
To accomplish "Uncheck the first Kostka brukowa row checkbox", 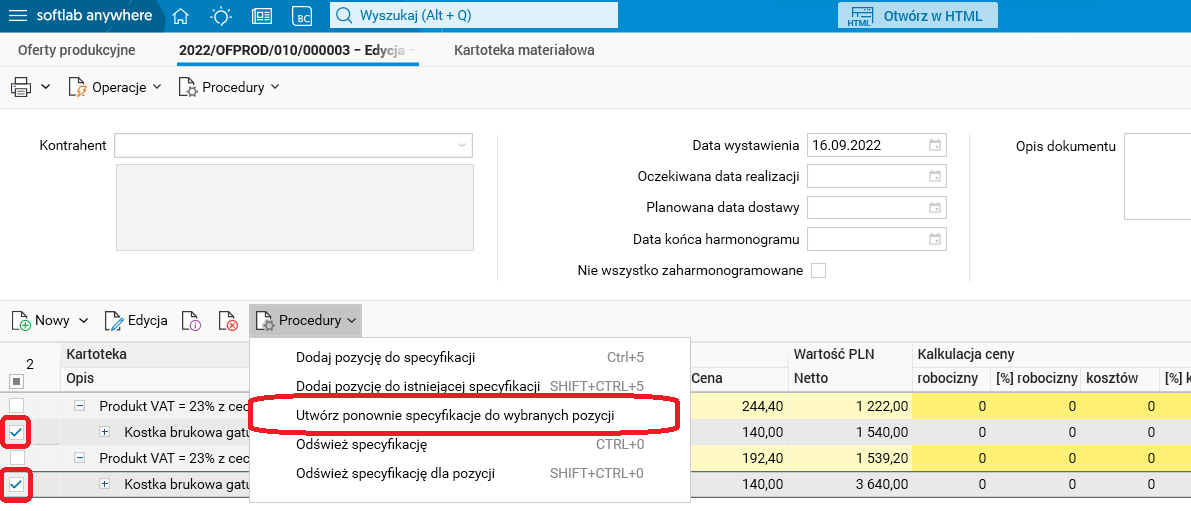I will (x=16, y=433).
